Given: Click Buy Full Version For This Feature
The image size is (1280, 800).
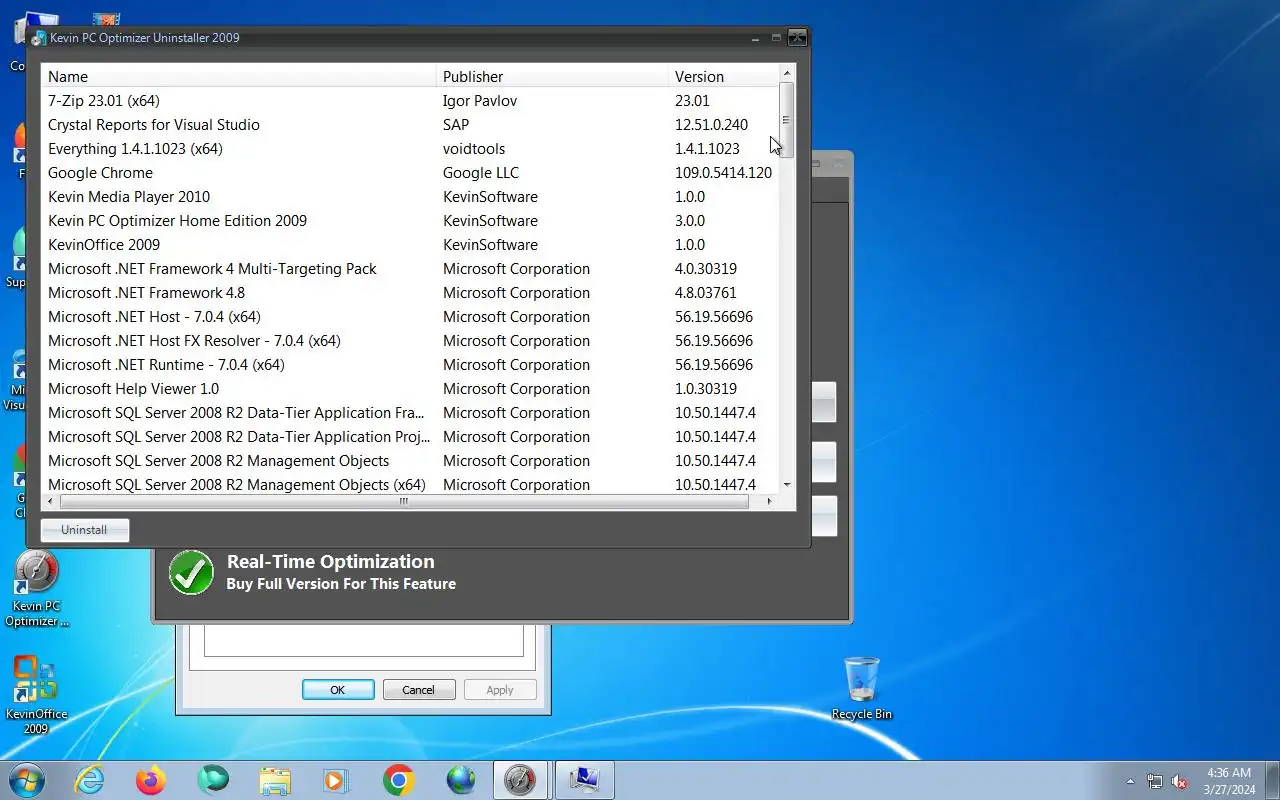Looking at the screenshot, I should tap(341, 584).
